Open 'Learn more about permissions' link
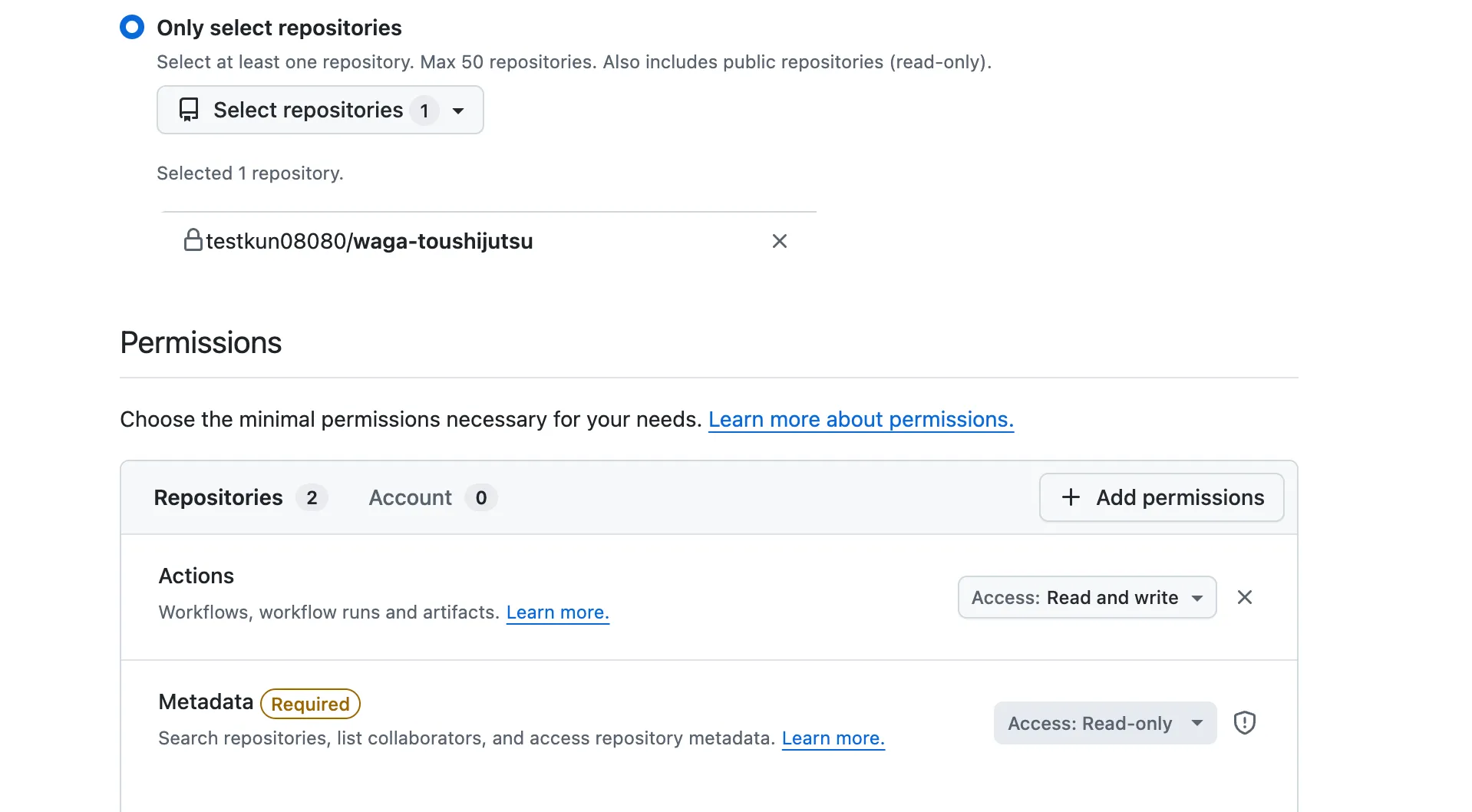This screenshot has height=812, width=1472. [x=860, y=419]
